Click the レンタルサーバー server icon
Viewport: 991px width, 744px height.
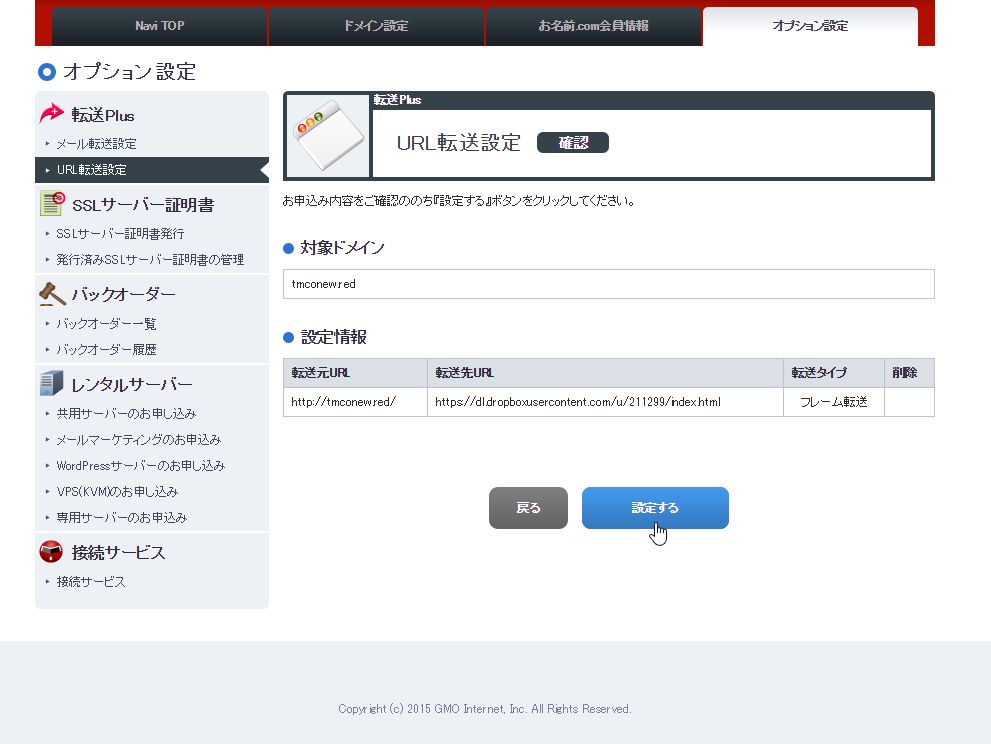click(52, 383)
